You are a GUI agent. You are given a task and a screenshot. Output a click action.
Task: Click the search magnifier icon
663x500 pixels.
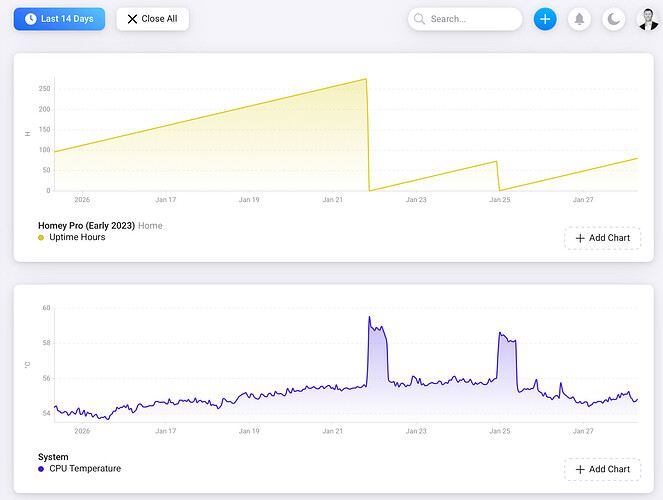pyautogui.click(x=419, y=19)
